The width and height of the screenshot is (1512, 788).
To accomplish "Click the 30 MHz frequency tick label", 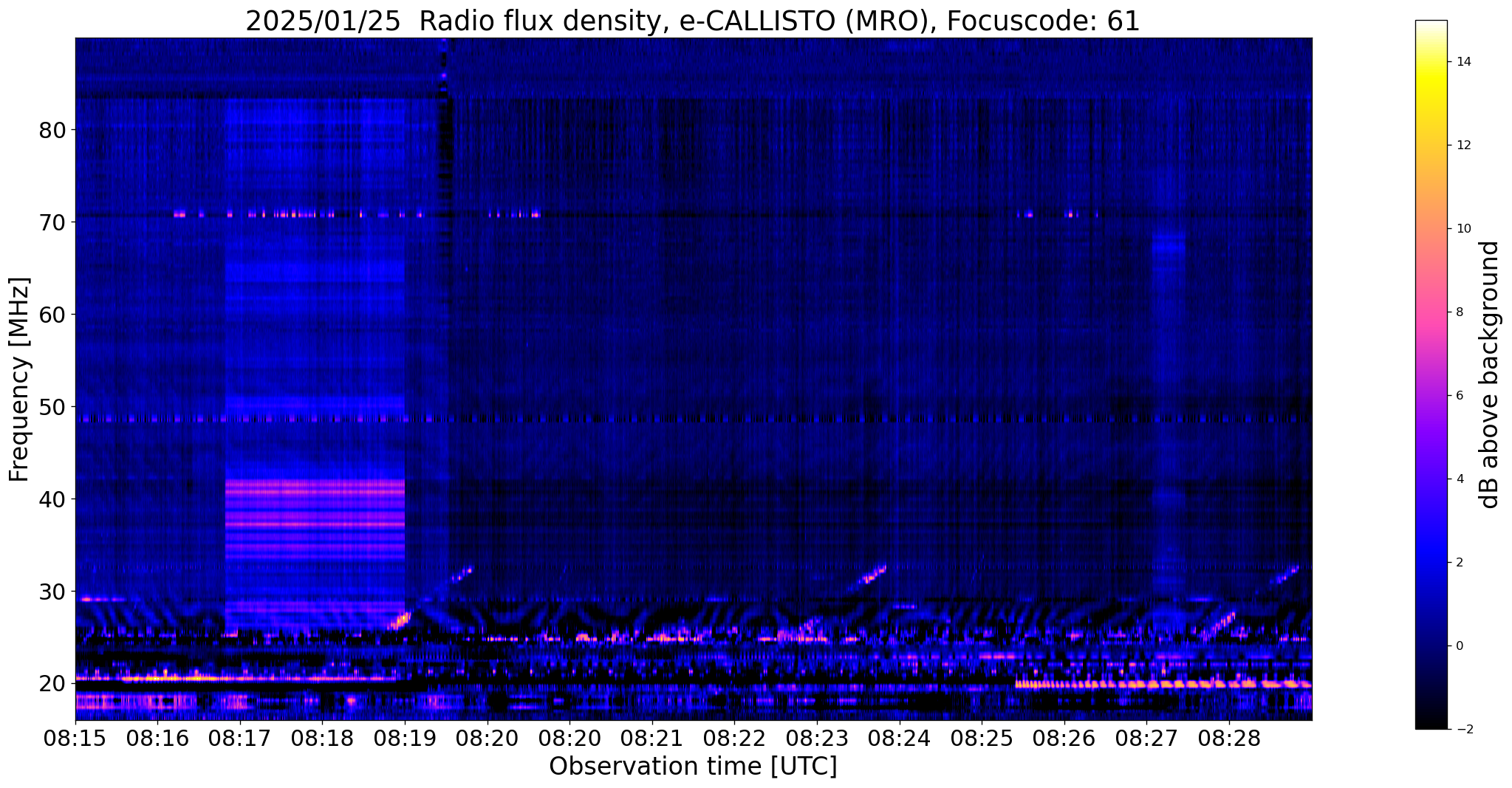I will [52, 592].
